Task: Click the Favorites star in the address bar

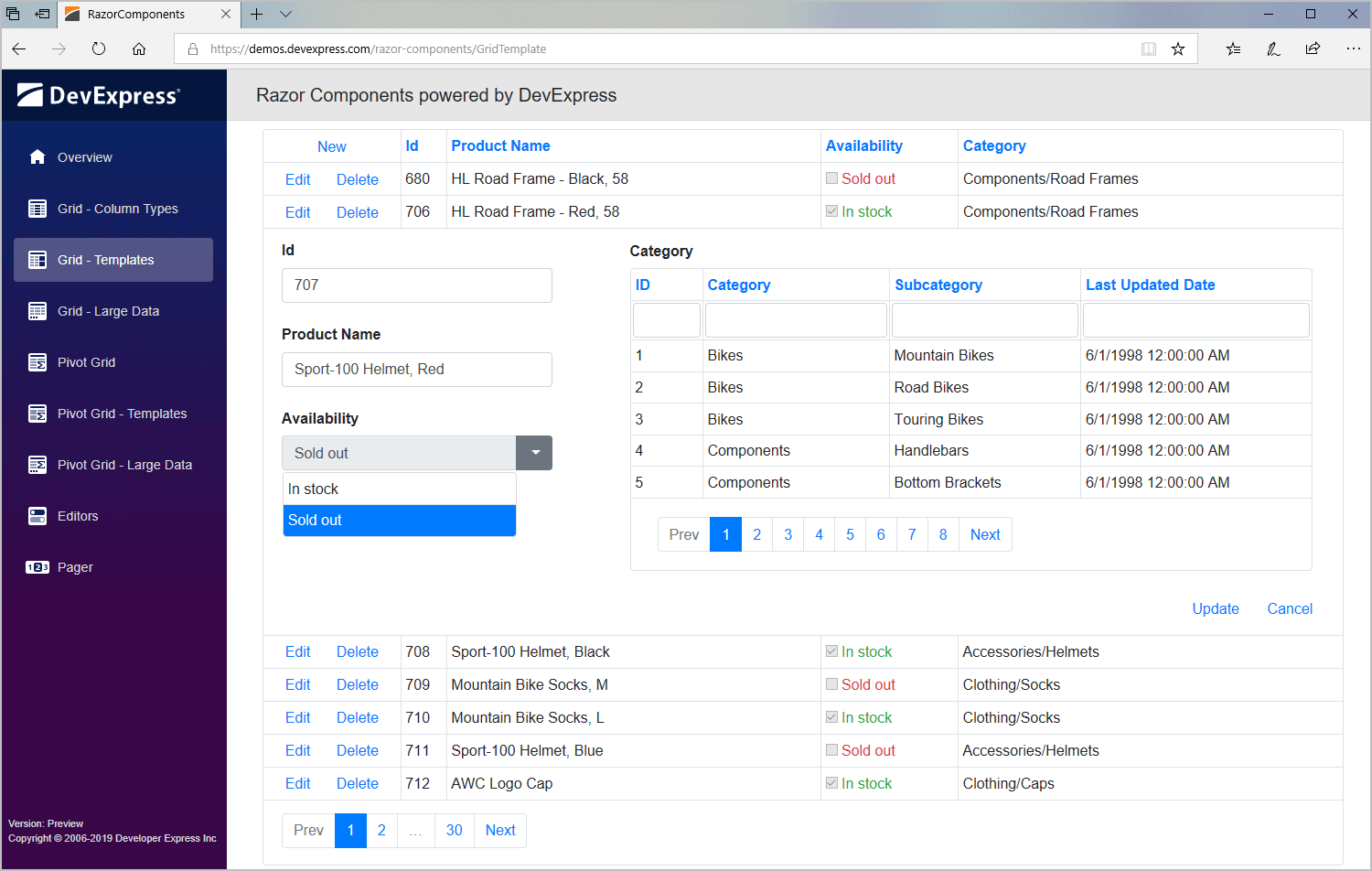Action: [1179, 48]
